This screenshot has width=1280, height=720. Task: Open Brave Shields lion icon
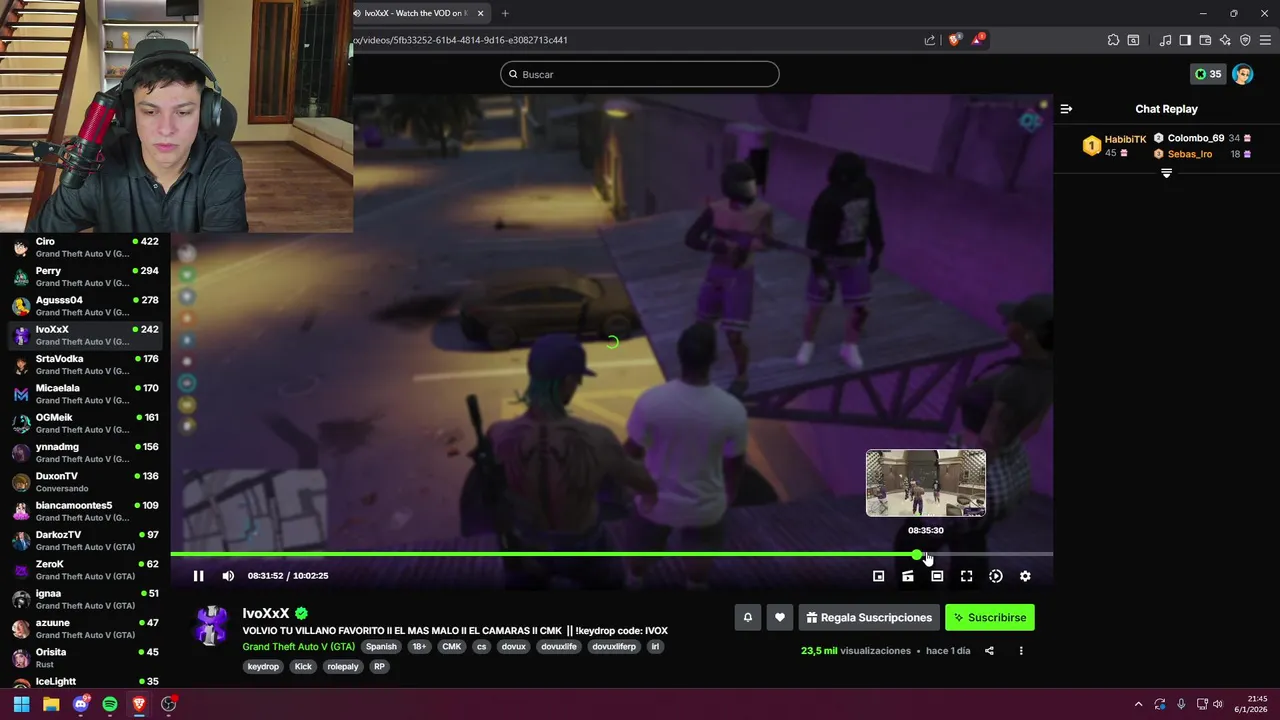954,40
